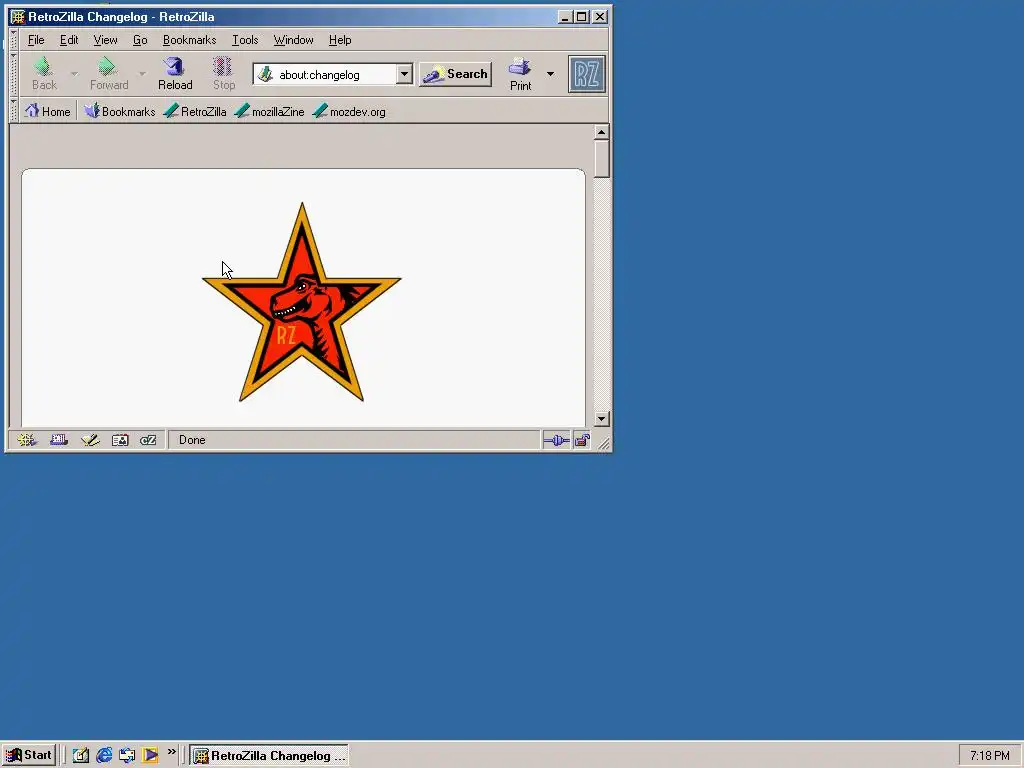Screen dimensions: 1024x768
Task: Click the vertical scrollbar up arrow
Action: 601,132
